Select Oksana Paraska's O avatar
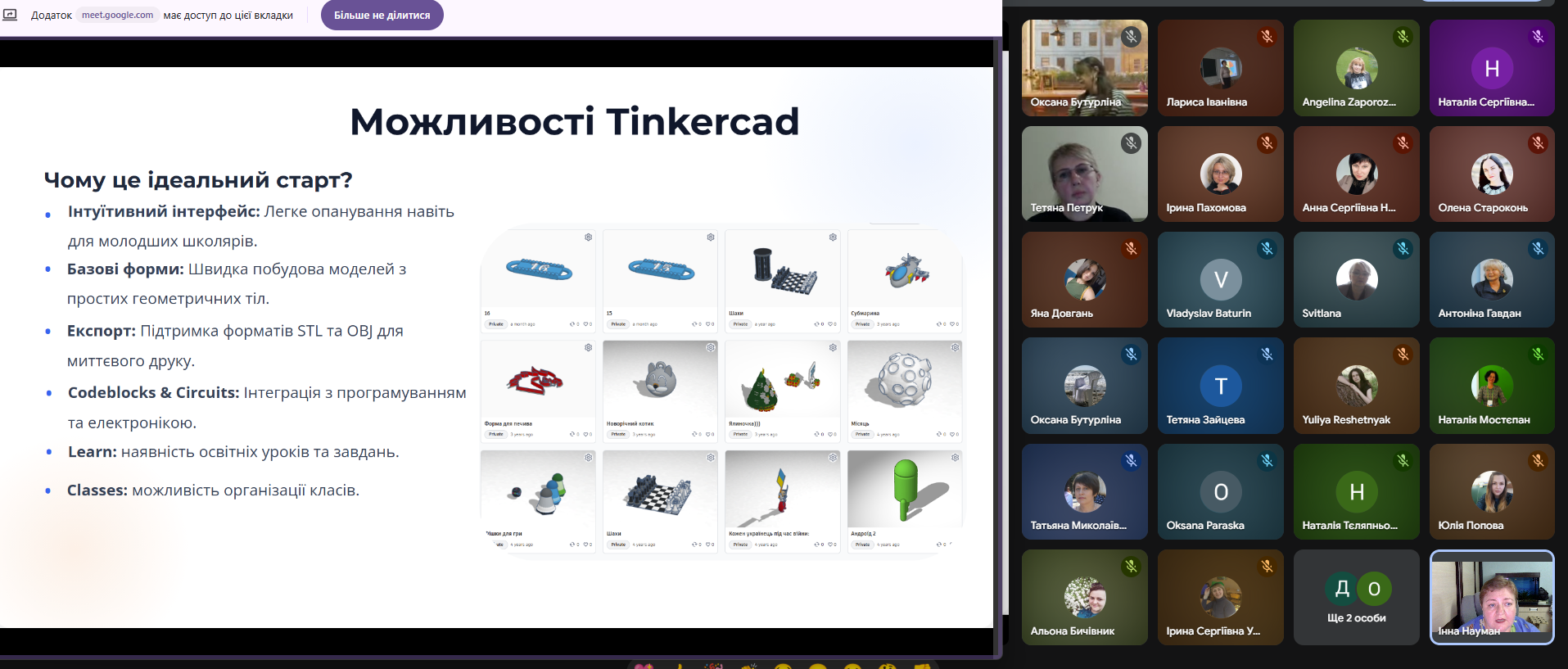 (1220, 491)
